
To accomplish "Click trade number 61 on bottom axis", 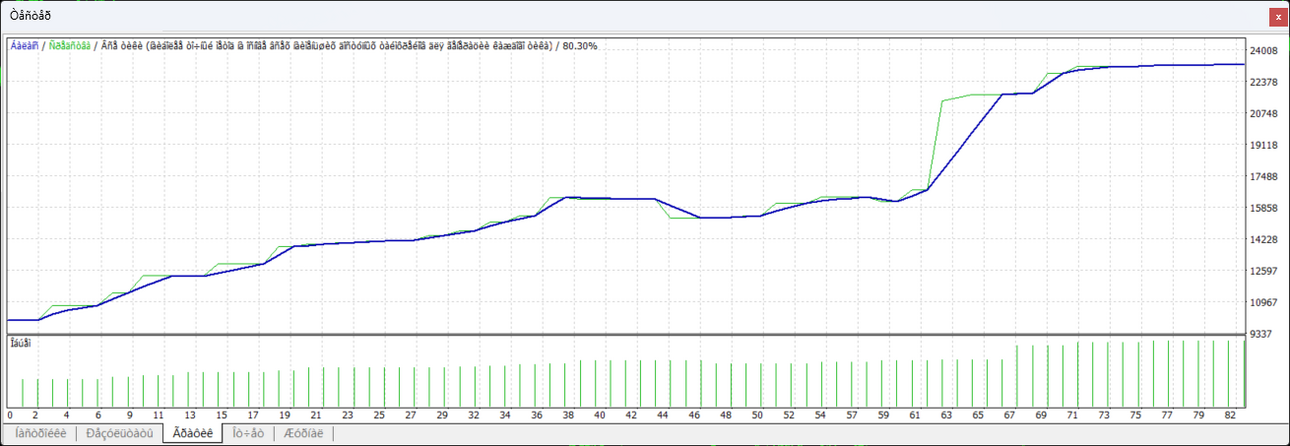I will click(913, 414).
